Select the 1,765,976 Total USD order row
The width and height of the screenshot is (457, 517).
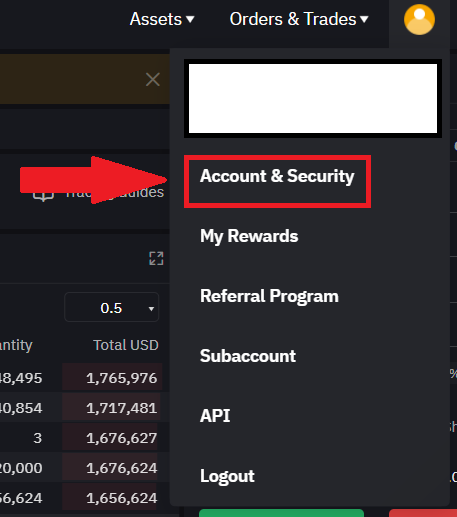[85, 378]
